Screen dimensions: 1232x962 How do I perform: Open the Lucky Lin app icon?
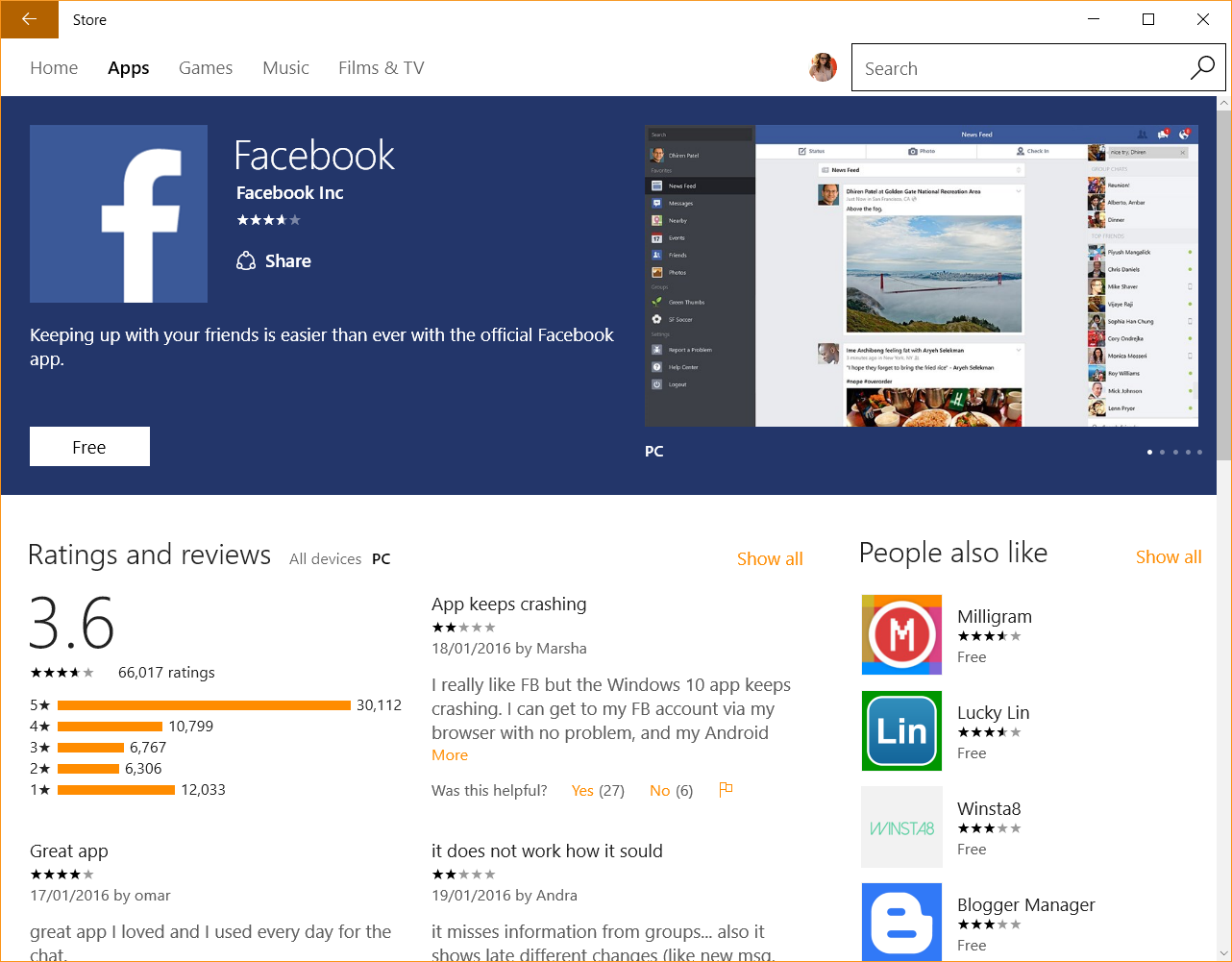click(901, 730)
